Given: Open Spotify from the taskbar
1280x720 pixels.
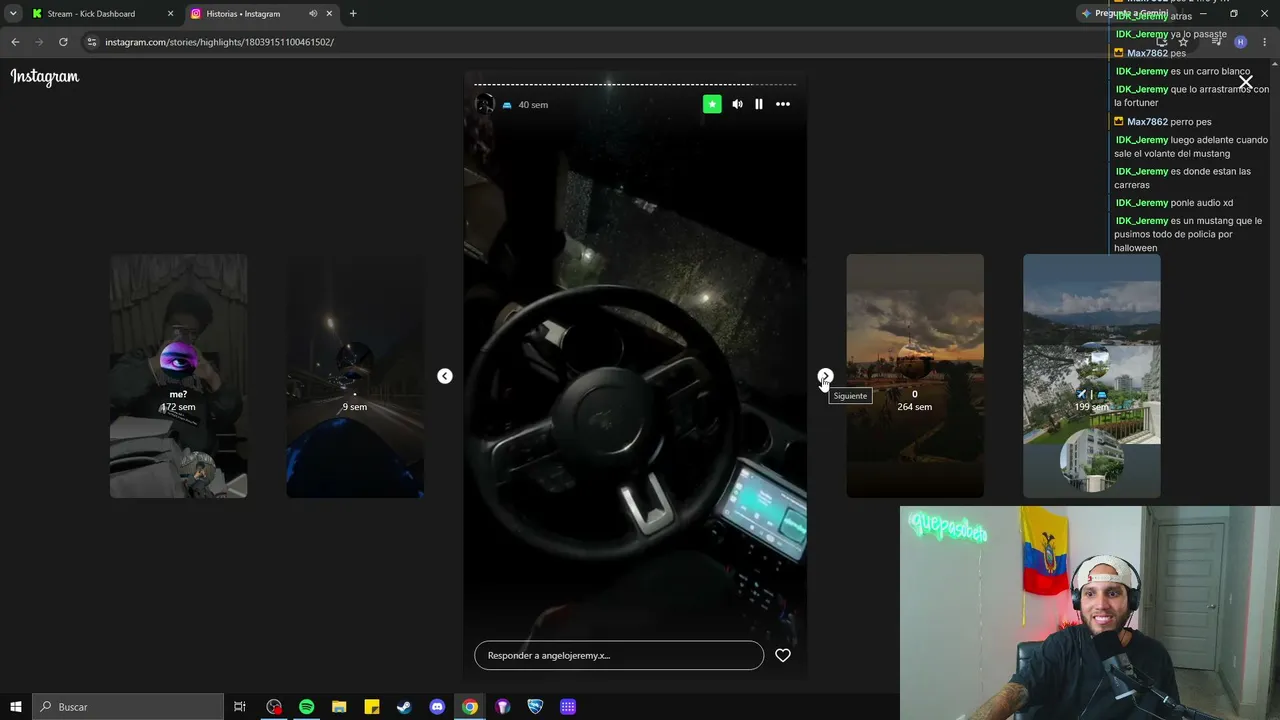Looking at the screenshot, I should pyautogui.click(x=307, y=707).
